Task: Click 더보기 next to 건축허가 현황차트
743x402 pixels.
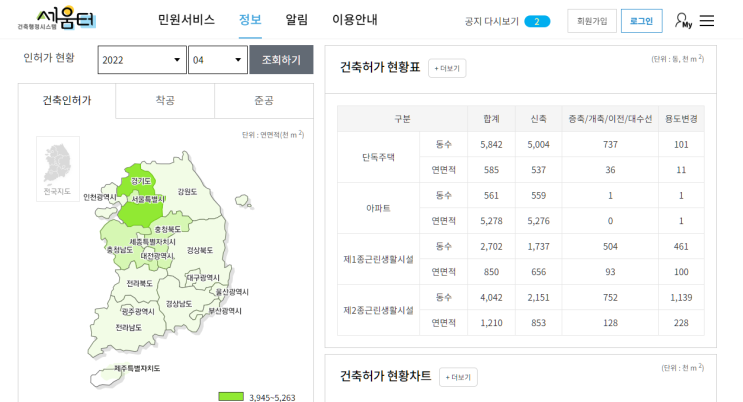Action: pos(458,377)
